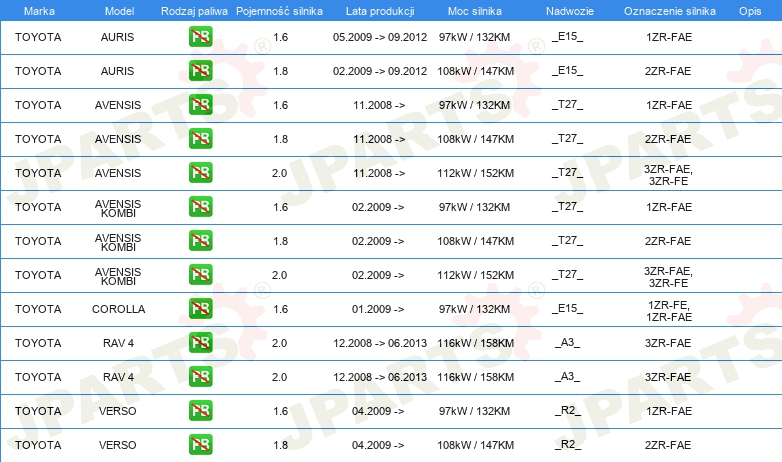Click the Opis column header

750,11
